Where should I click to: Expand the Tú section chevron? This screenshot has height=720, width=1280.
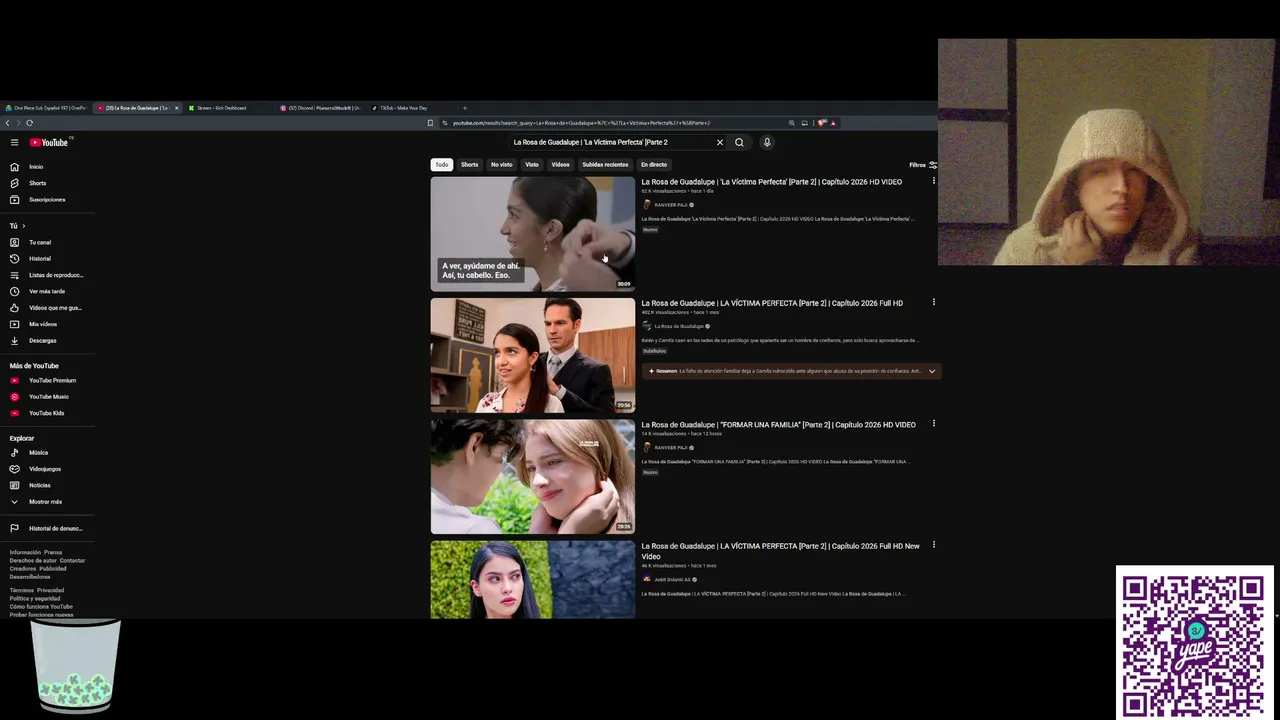click(x=23, y=226)
